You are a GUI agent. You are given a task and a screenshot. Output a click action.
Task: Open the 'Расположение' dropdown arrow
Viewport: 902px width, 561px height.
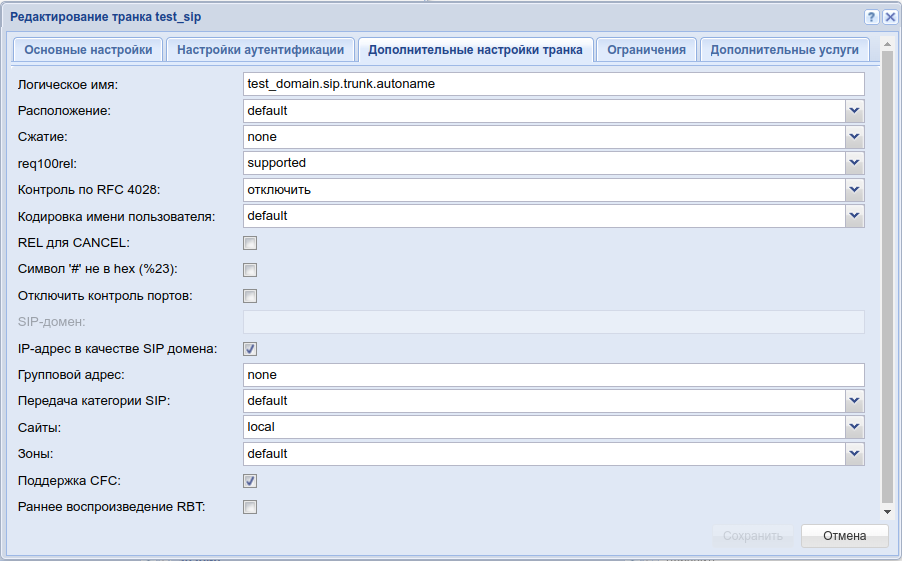tap(854, 110)
